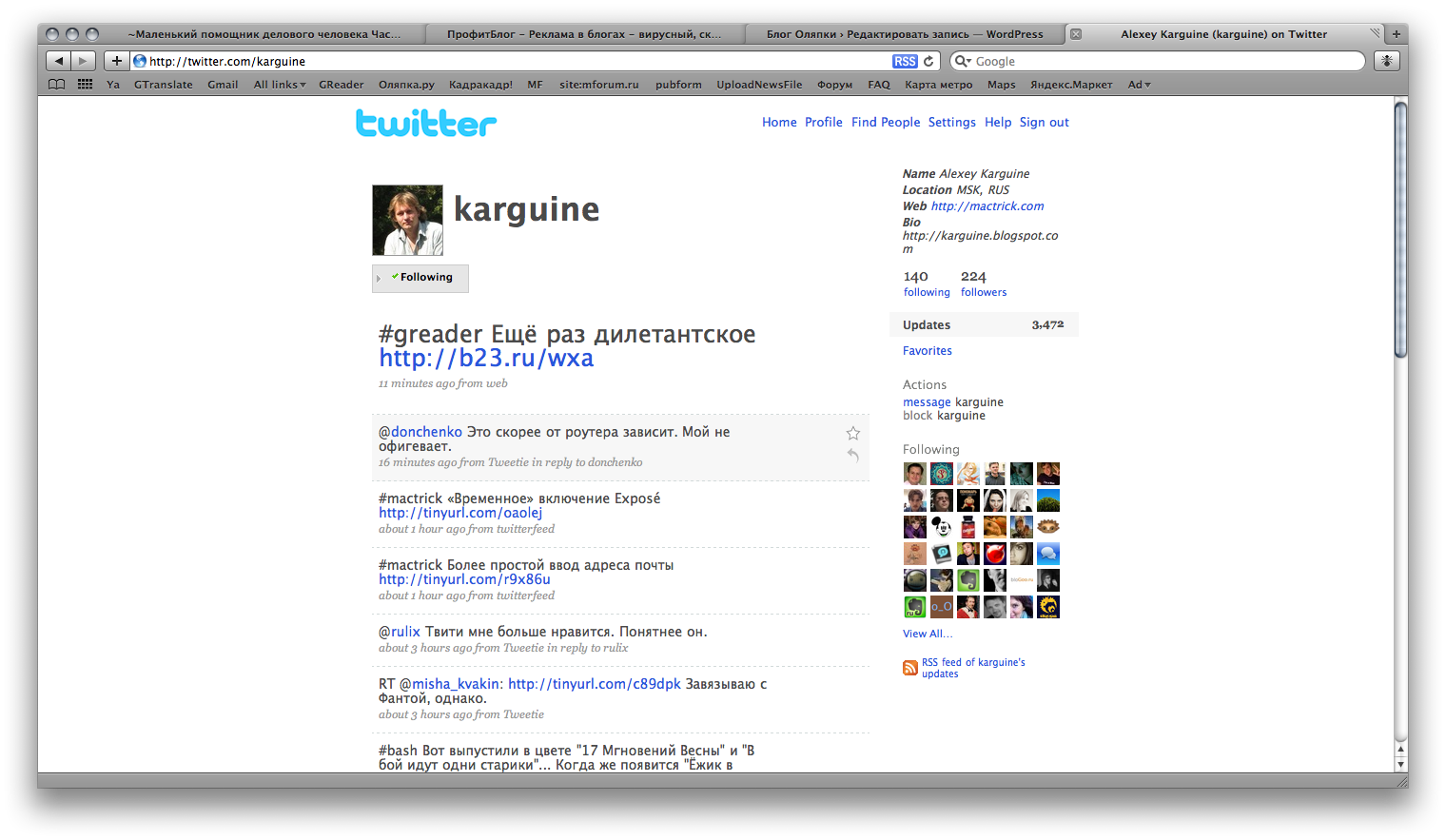The image size is (1446, 840).
Task: Open the GTranslate bookmark
Action: click(164, 85)
